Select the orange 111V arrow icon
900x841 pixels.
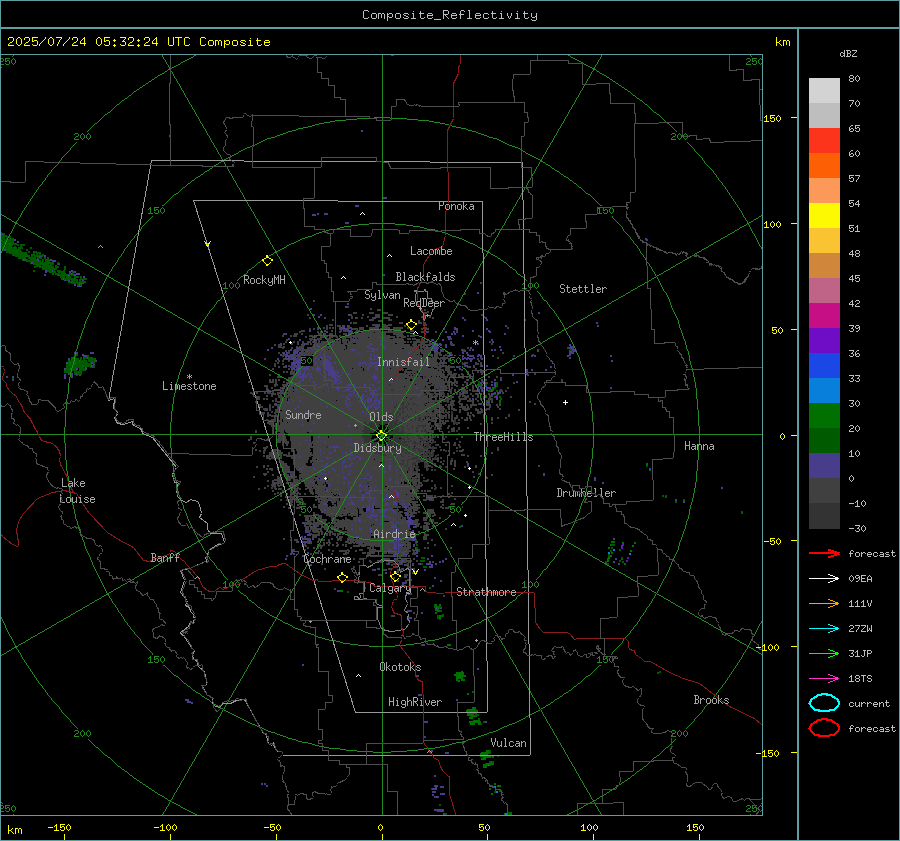824,603
